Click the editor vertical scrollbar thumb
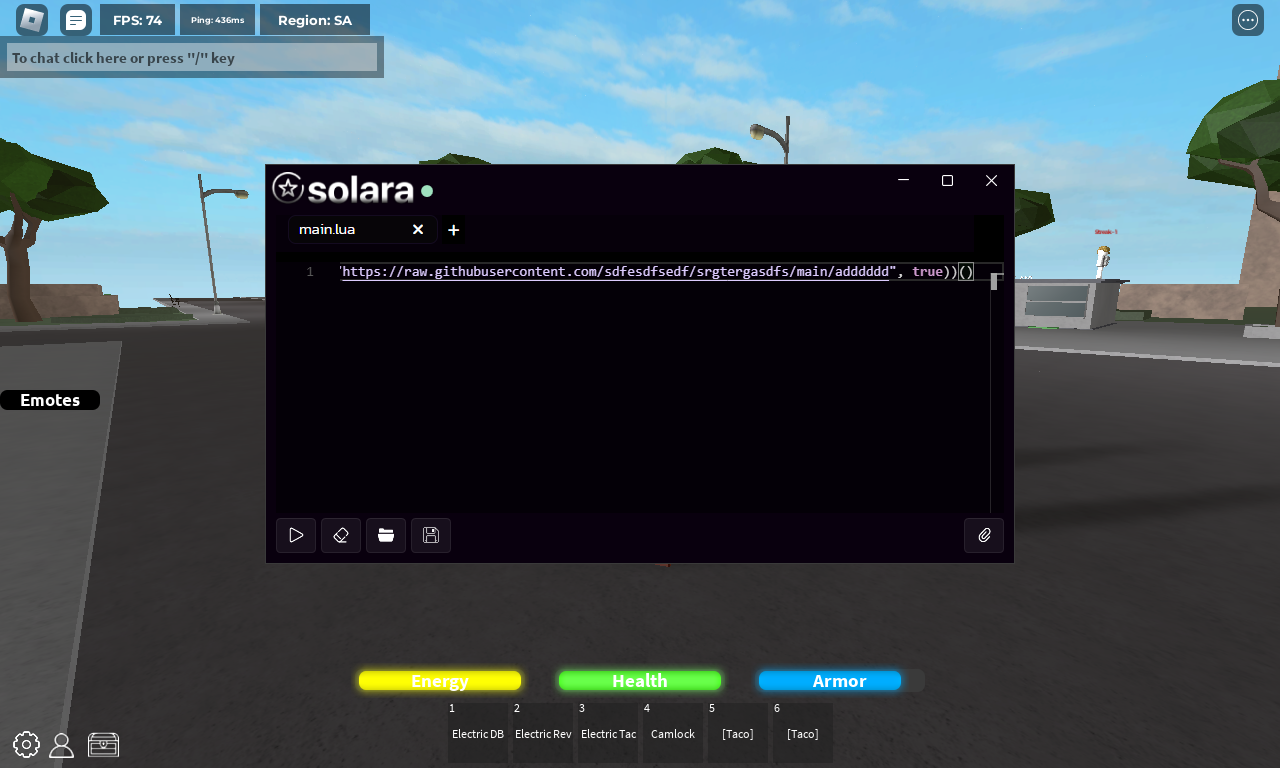Image resolution: width=1280 pixels, height=768 pixels. tap(995, 281)
